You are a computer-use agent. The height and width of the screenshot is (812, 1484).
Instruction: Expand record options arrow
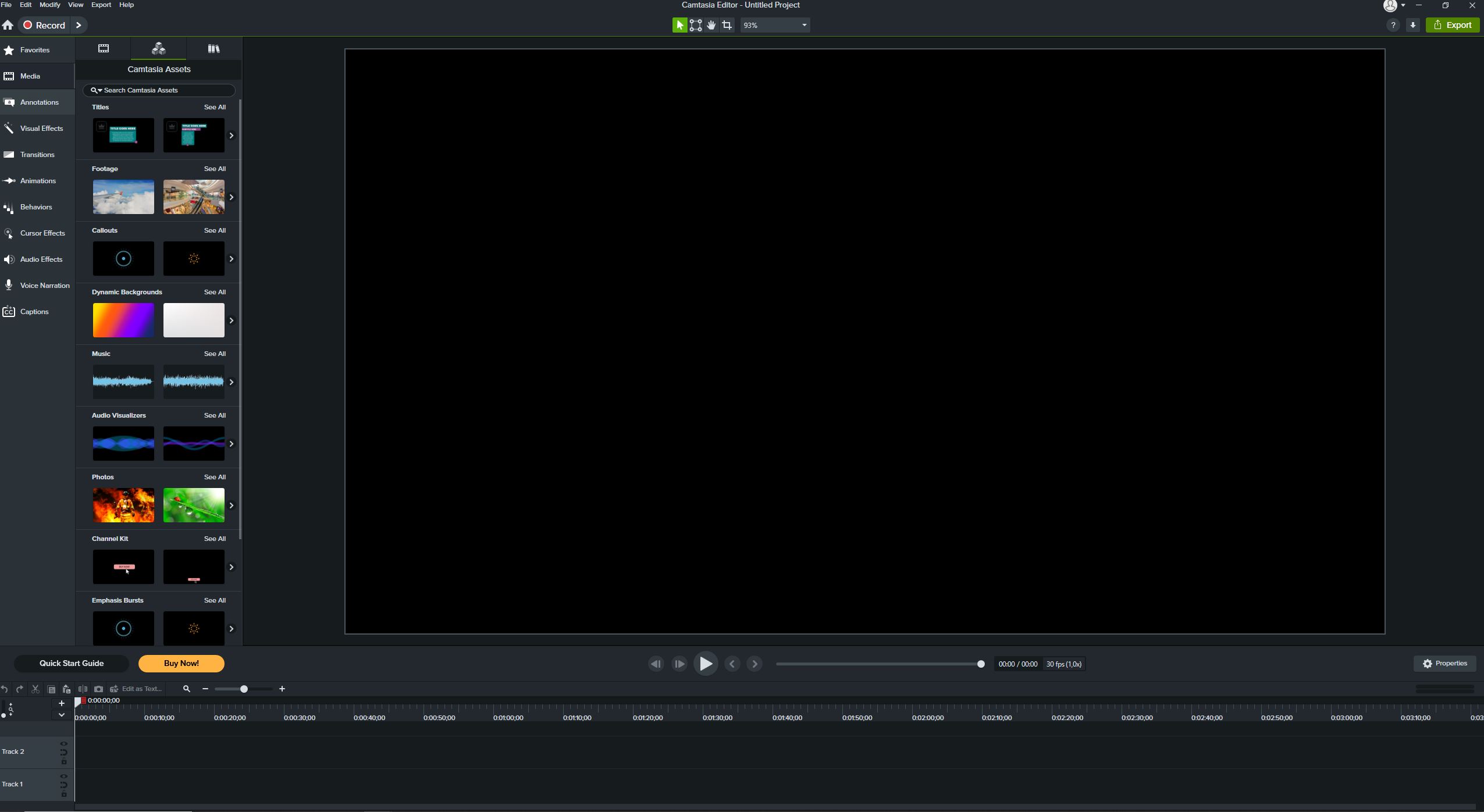(79, 25)
